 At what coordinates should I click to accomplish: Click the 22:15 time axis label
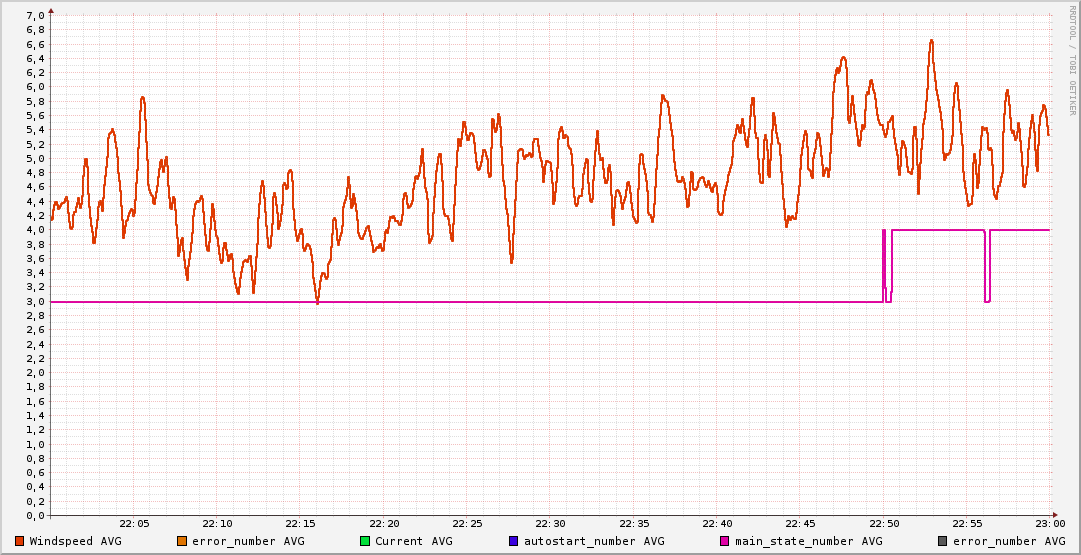click(301, 524)
